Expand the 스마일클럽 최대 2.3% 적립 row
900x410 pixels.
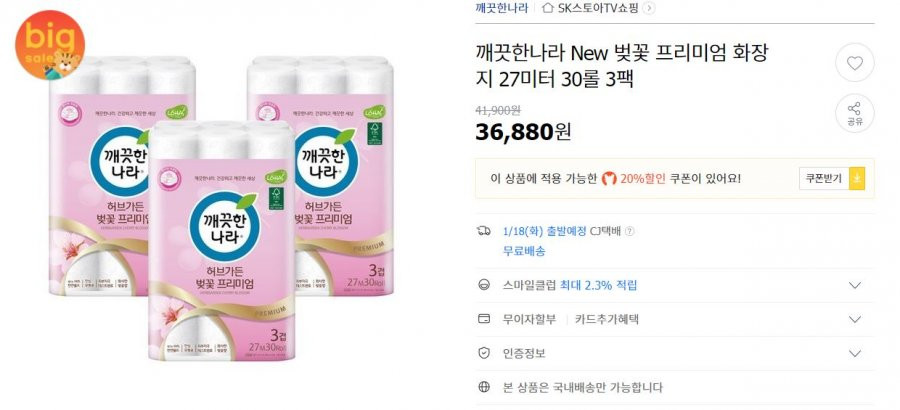(675, 285)
